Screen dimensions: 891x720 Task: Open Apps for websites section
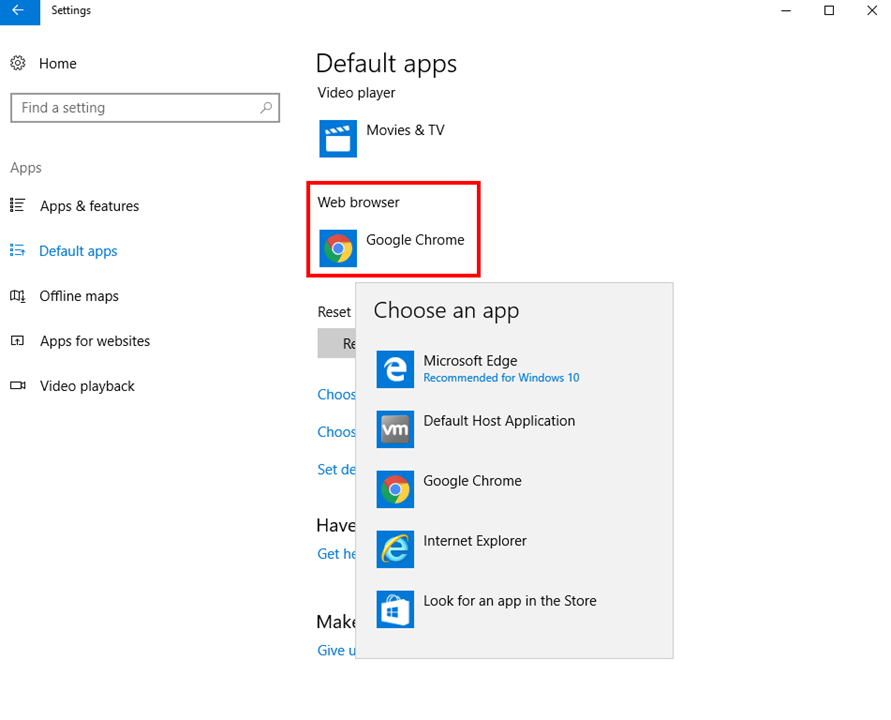coord(95,341)
